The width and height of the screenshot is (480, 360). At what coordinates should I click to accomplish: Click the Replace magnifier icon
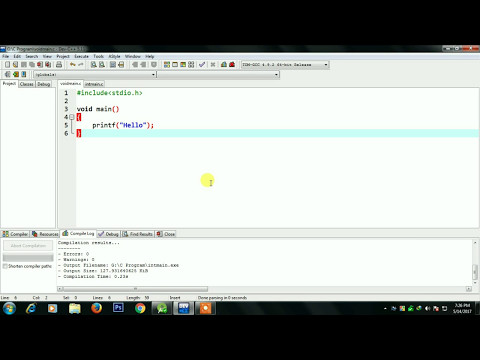click(102, 65)
